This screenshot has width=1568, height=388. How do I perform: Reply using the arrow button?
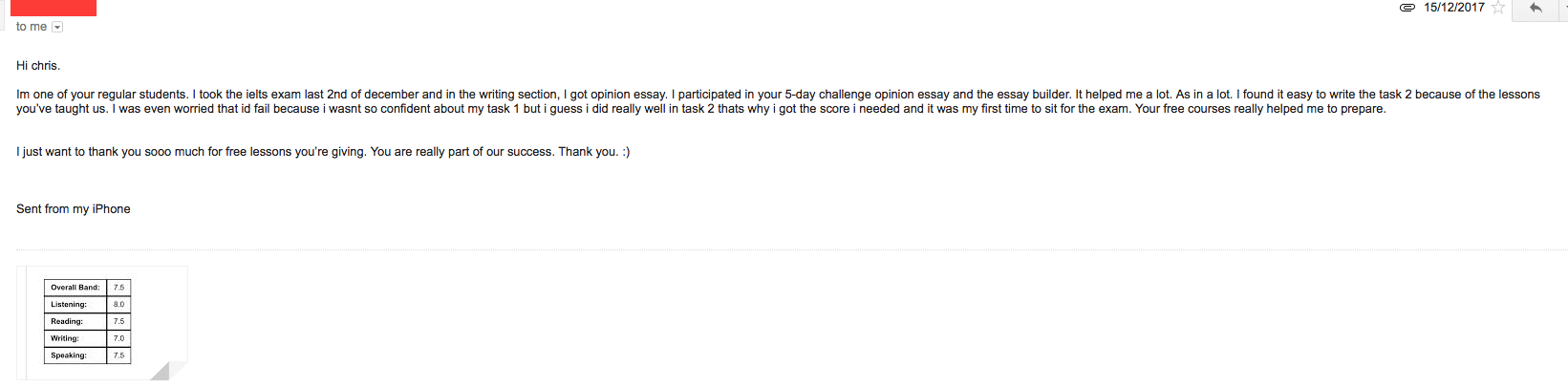pos(1536,8)
